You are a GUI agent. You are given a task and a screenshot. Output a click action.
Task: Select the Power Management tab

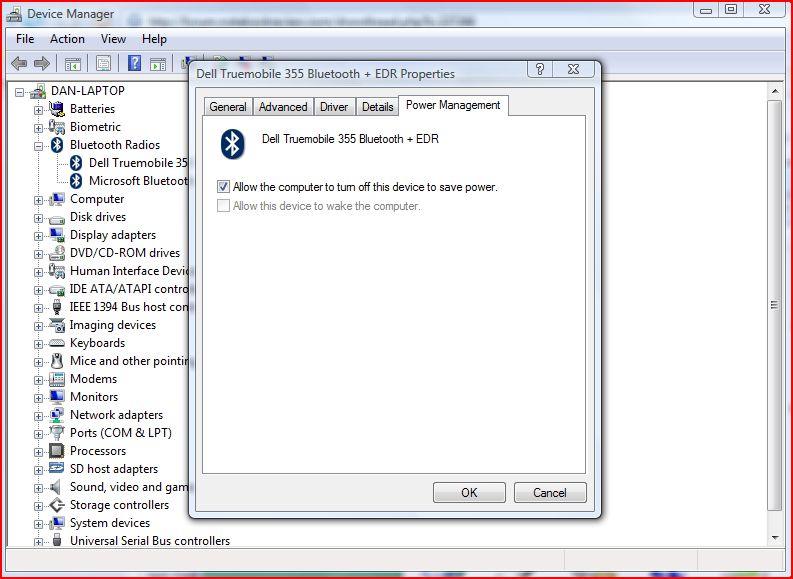click(453, 105)
